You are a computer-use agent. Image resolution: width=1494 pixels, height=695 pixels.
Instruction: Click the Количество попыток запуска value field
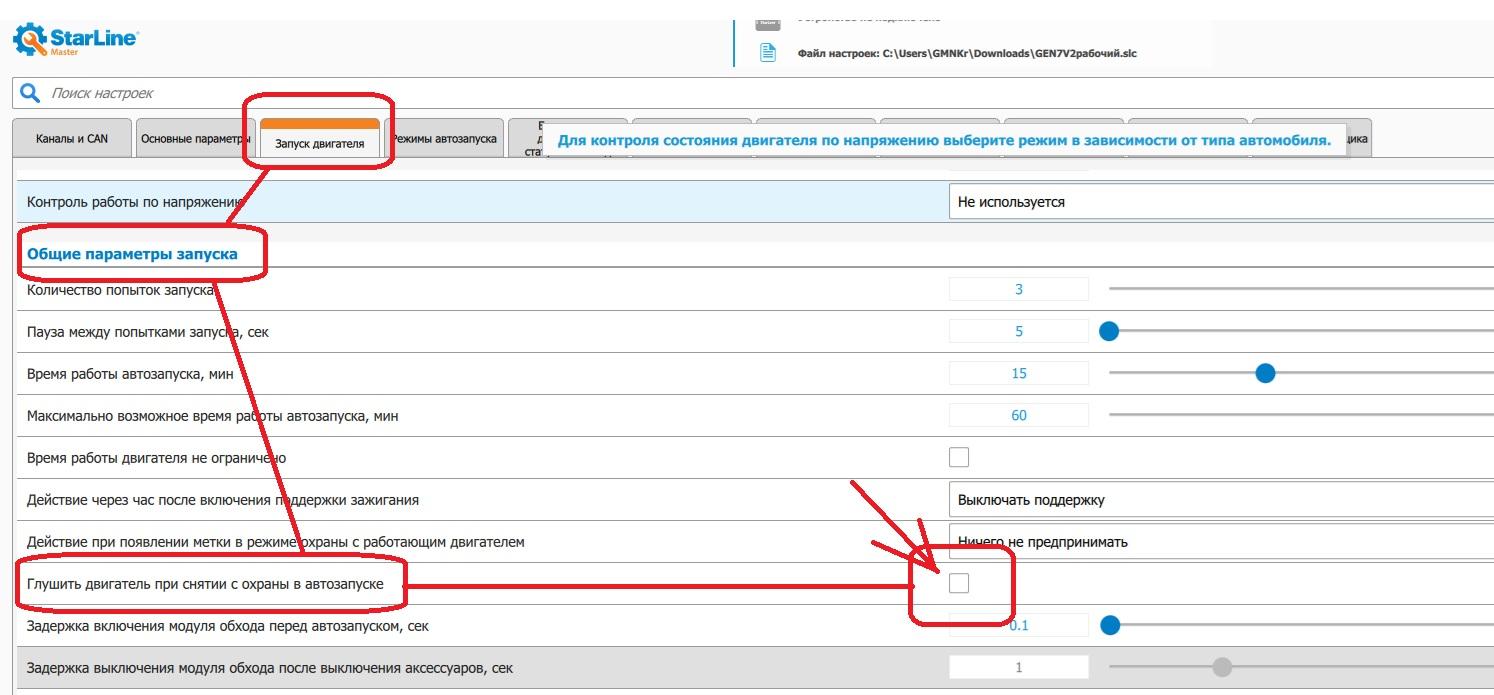coord(1019,289)
